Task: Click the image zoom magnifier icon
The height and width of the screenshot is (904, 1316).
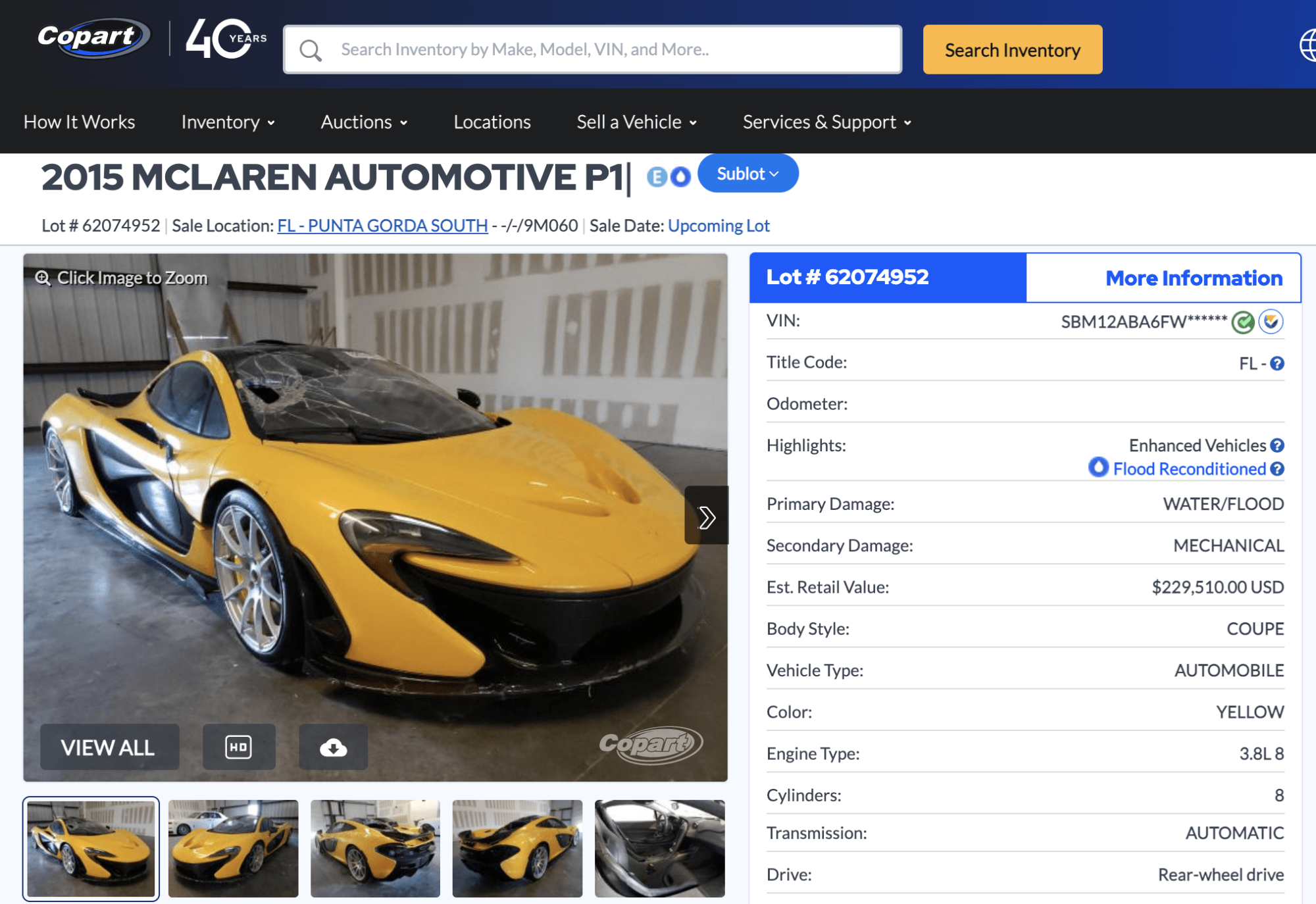Action: pyautogui.click(x=43, y=278)
